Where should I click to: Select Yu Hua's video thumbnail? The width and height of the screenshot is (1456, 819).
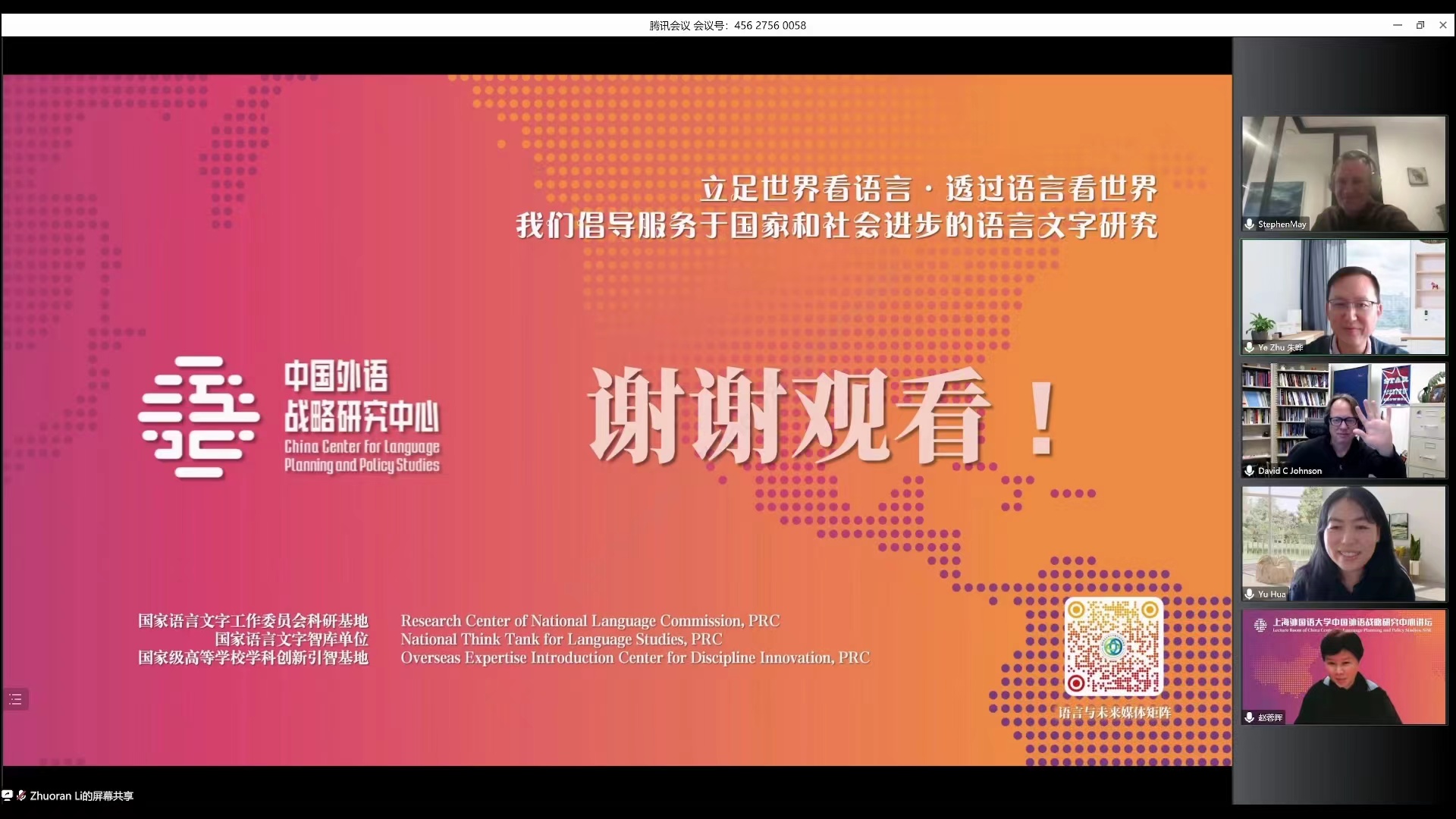[x=1343, y=543]
